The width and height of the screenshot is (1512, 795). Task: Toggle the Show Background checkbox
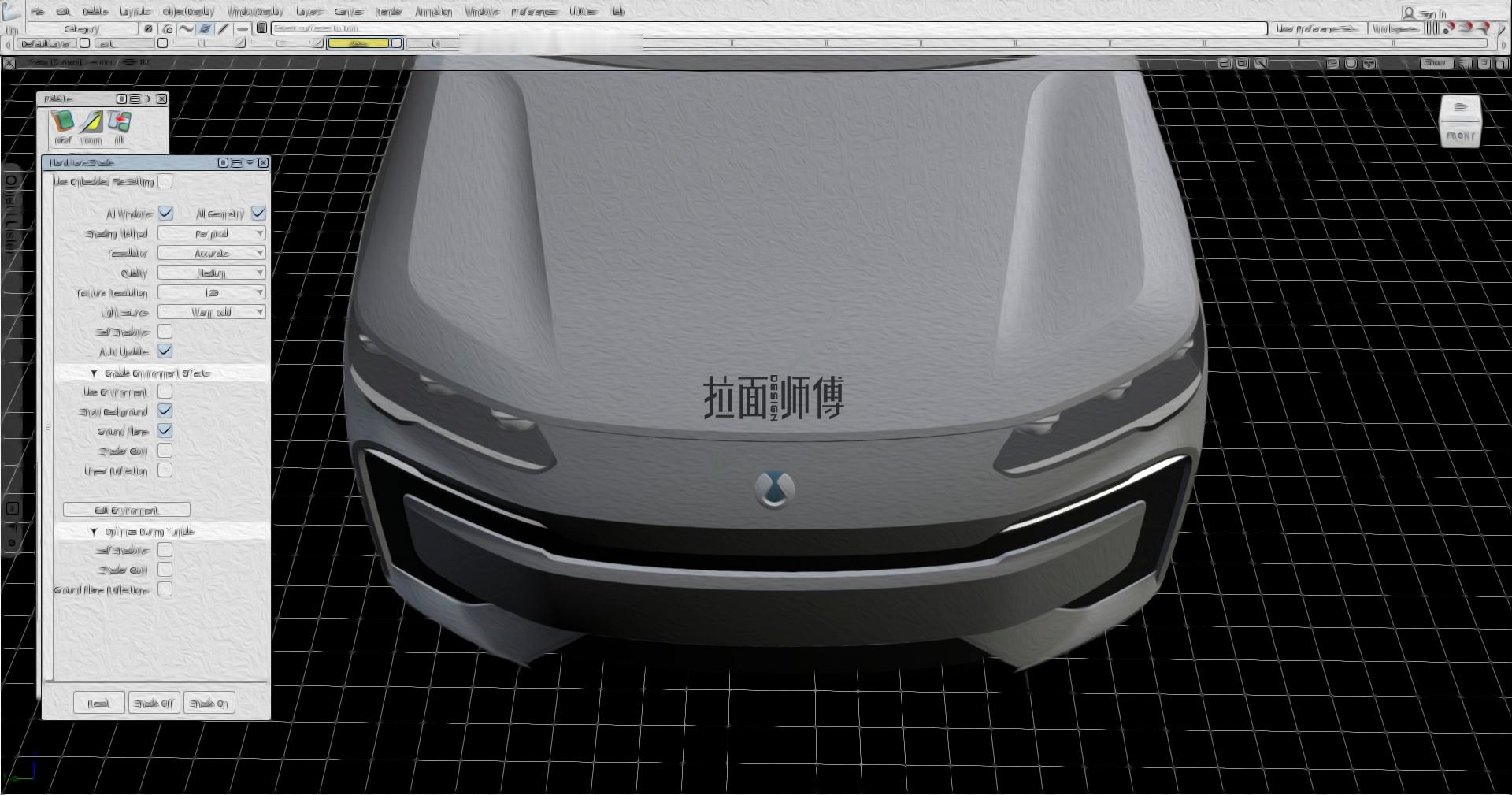(x=165, y=411)
